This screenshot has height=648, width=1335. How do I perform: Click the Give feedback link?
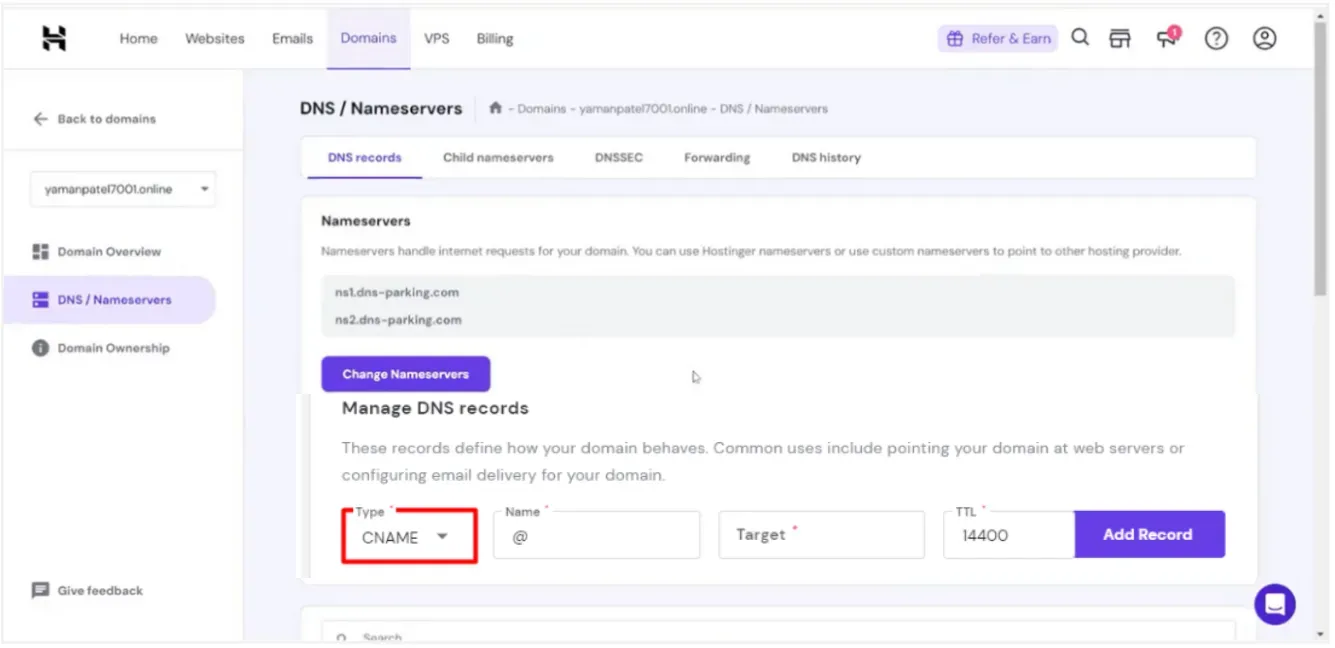point(100,590)
